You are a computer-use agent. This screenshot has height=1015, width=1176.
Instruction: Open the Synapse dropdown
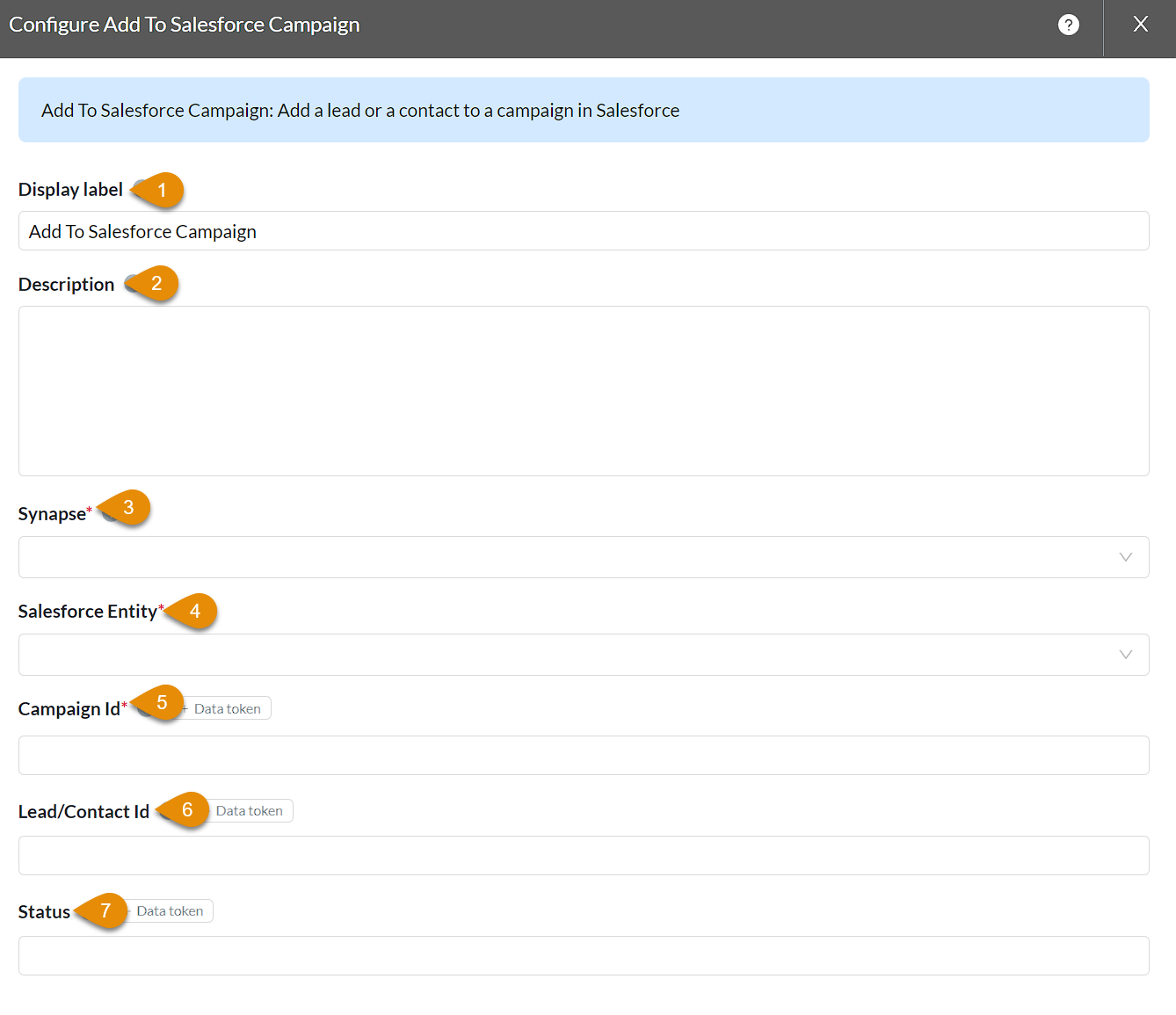(x=584, y=557)
